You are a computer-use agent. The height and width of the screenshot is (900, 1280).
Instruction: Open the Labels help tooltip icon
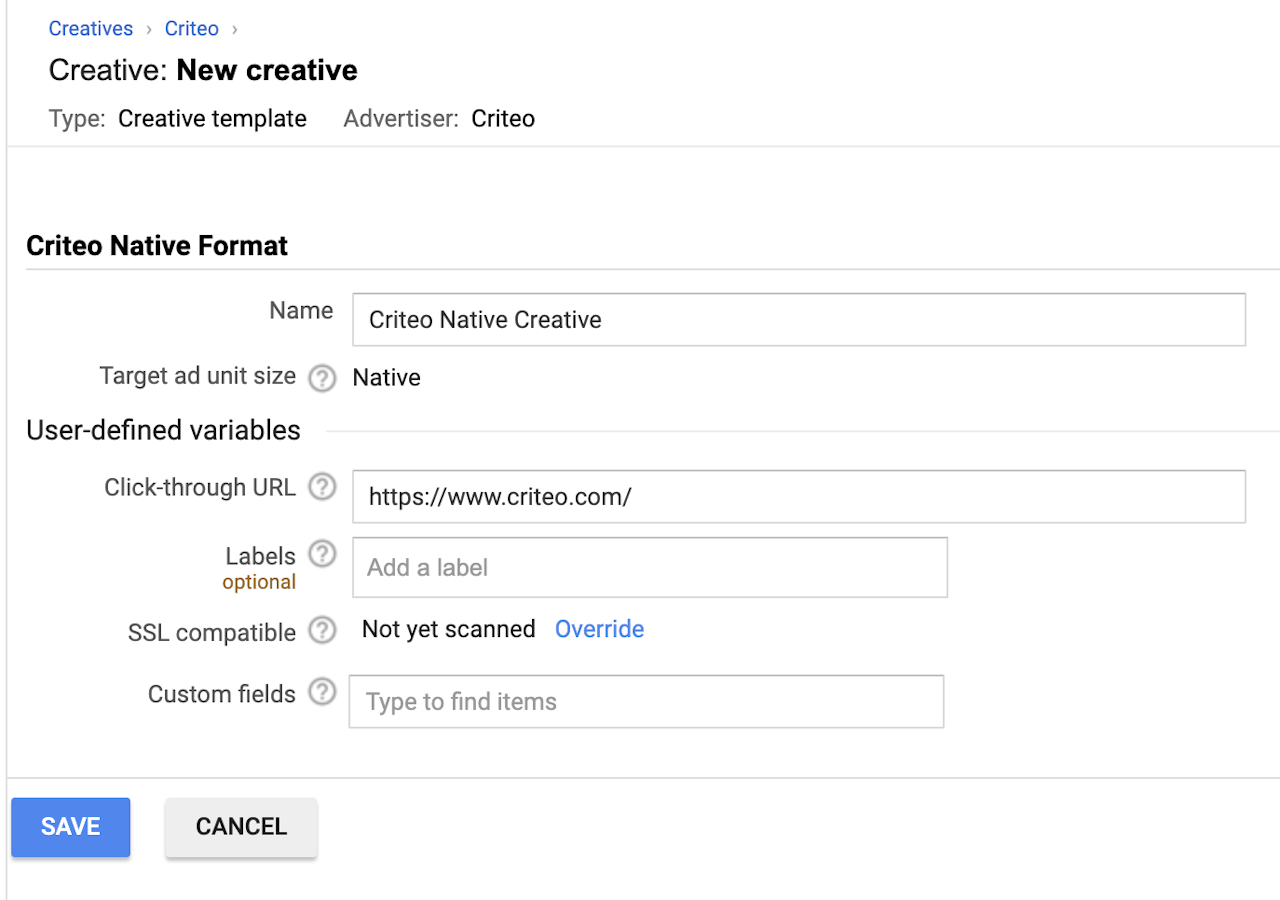pos(322,553)
